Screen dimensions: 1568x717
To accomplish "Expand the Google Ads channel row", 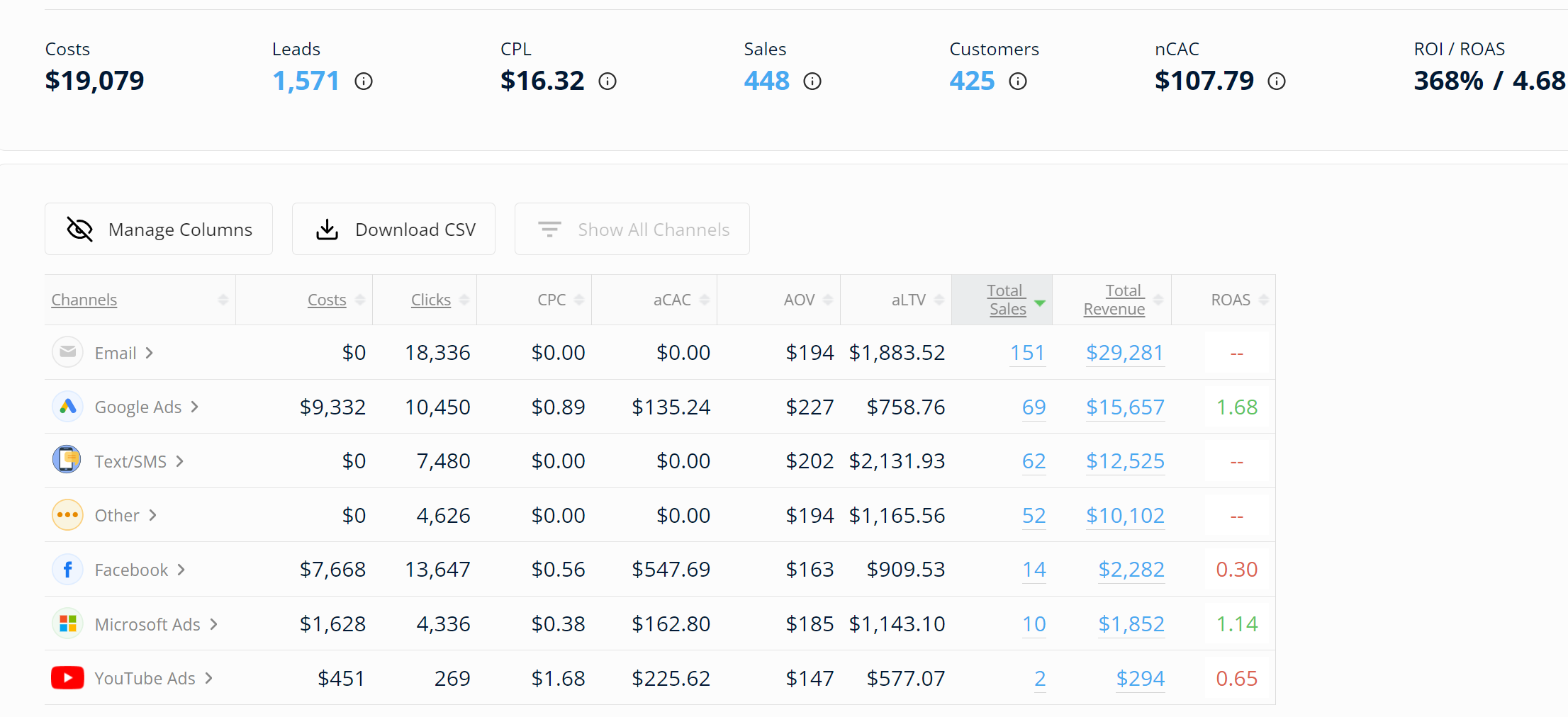I will [x=195, y=407].
